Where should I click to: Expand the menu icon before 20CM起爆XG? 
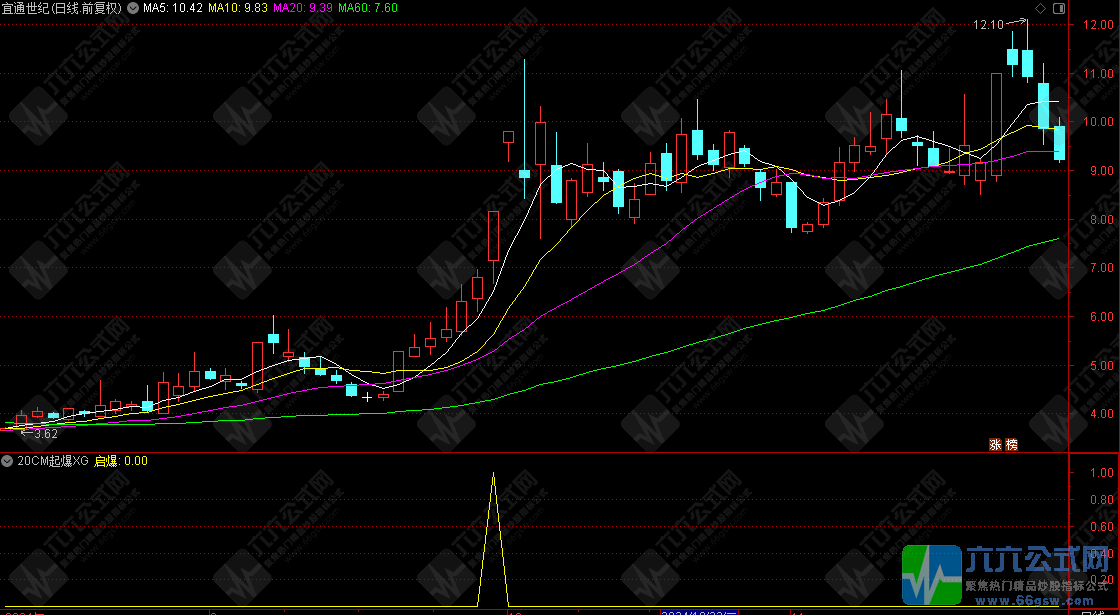pos(8,461)
